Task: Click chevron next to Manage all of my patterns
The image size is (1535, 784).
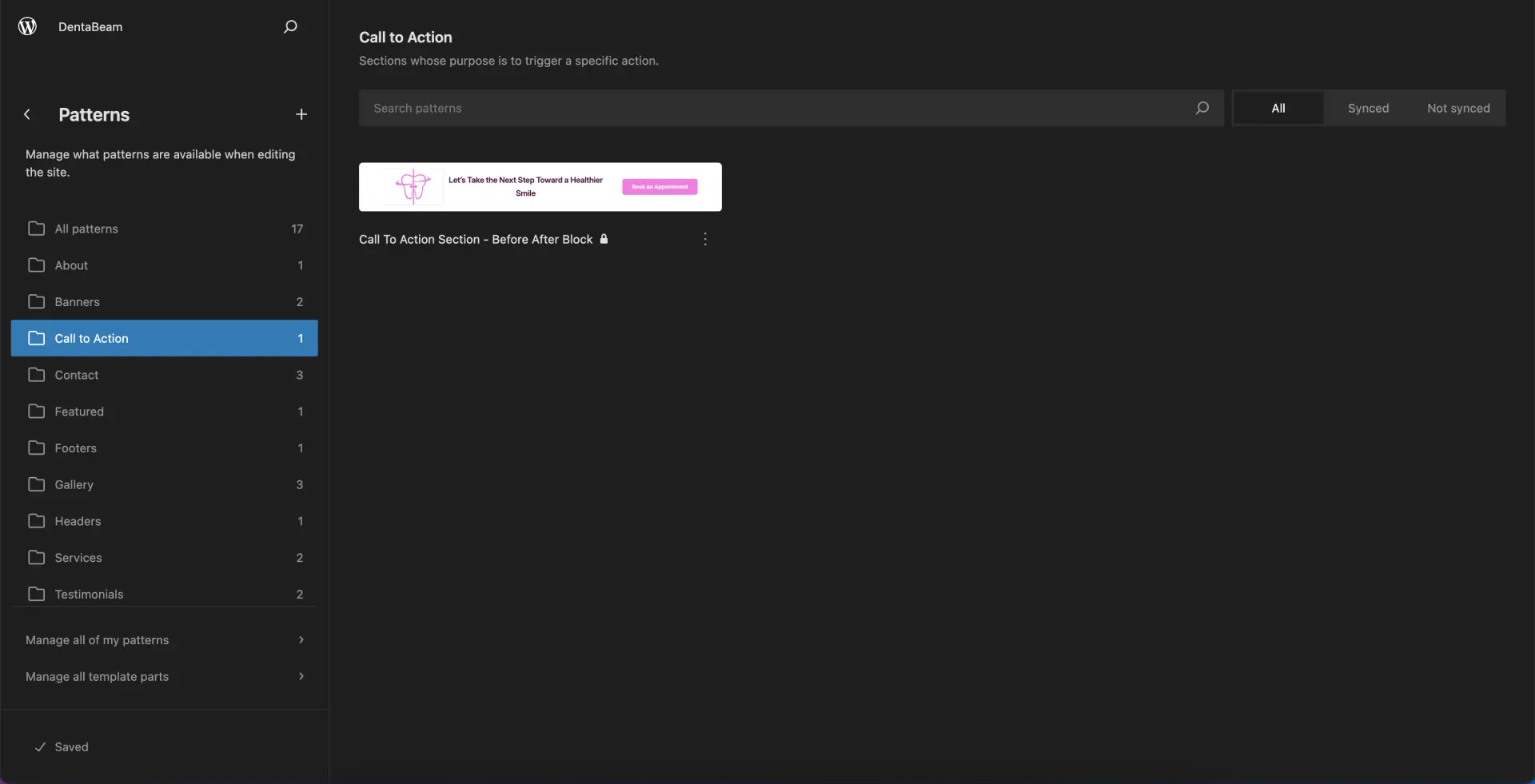Action: point(301,639)
